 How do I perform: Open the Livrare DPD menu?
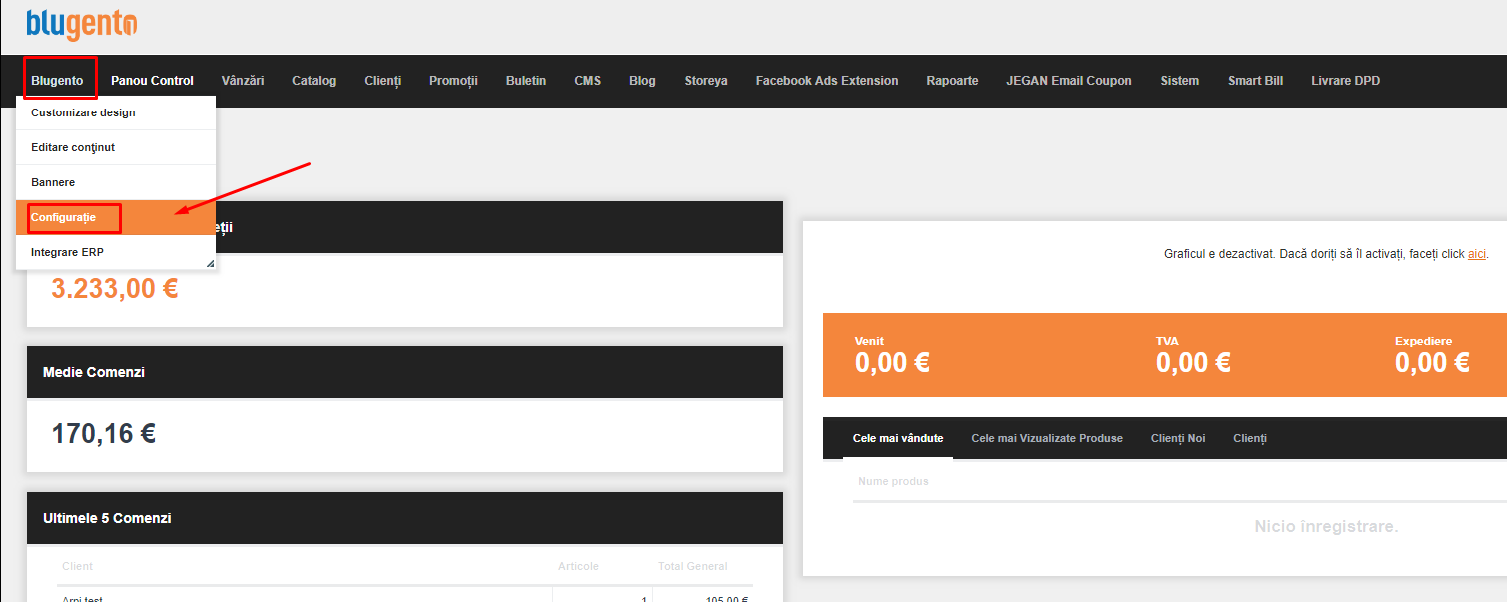pyautogui.click(x=1345, y=81)
